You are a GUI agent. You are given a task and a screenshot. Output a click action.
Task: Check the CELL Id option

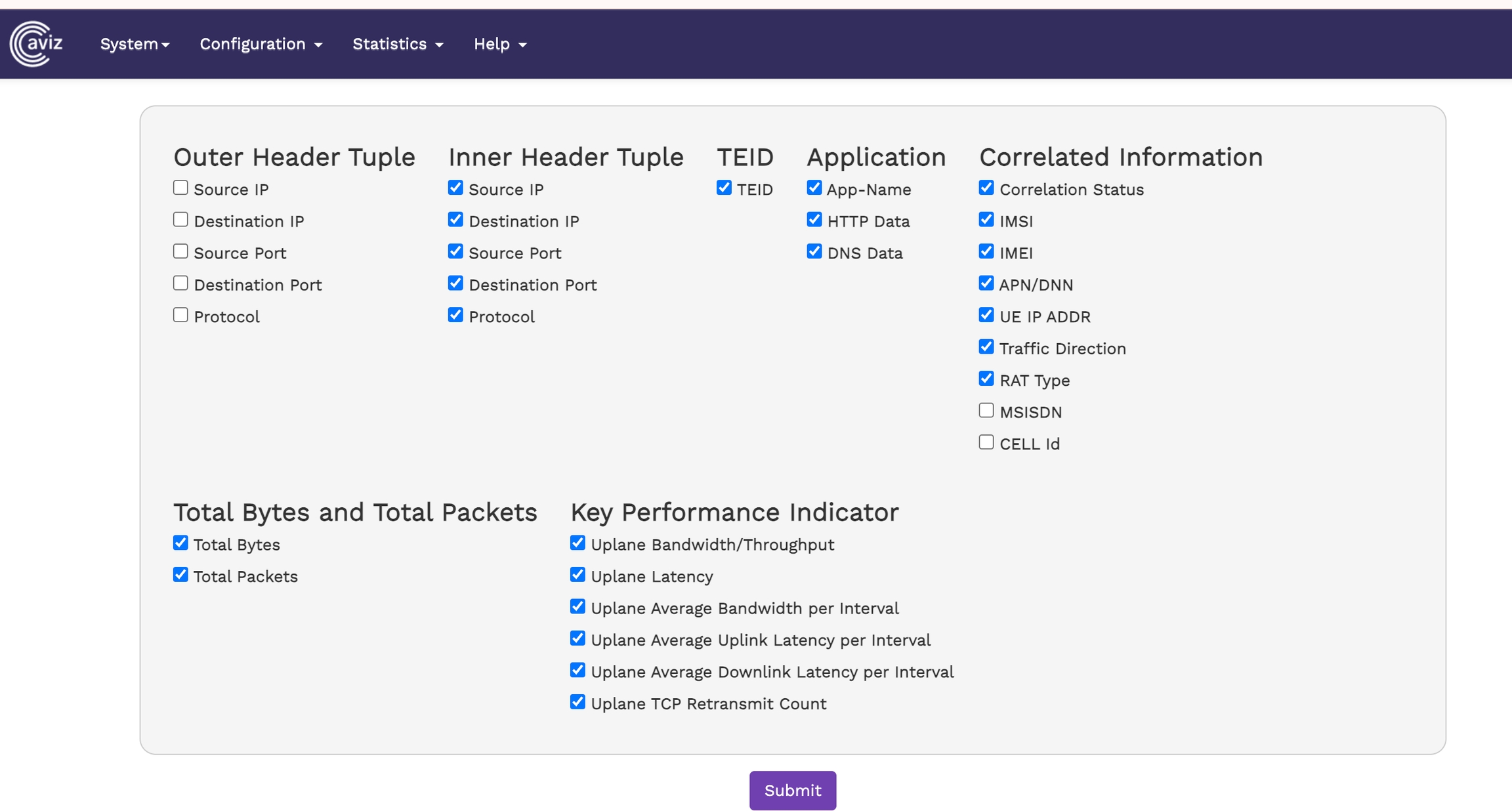point(986,443)
